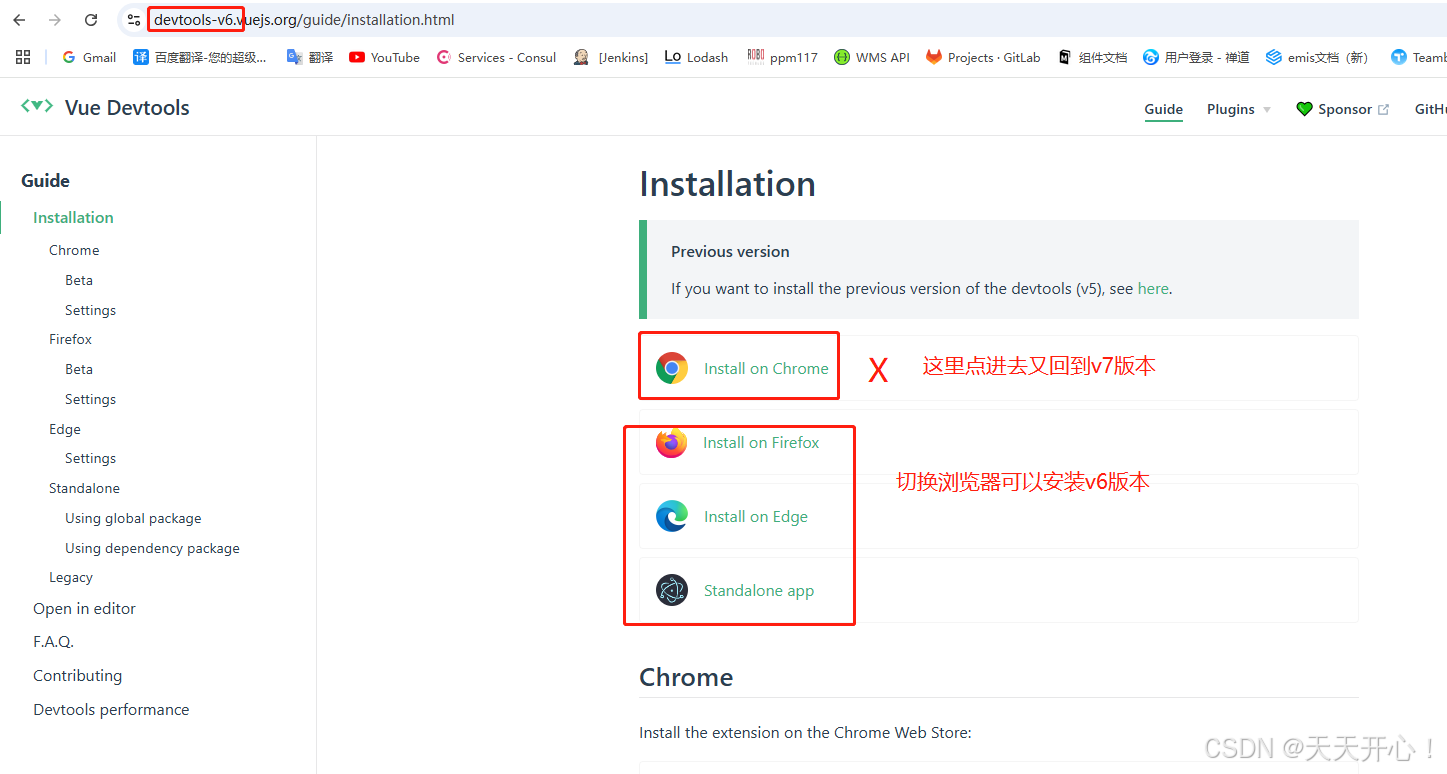
Task: Click the Standalone app Electron icon
Action: [x=672, y=590]
